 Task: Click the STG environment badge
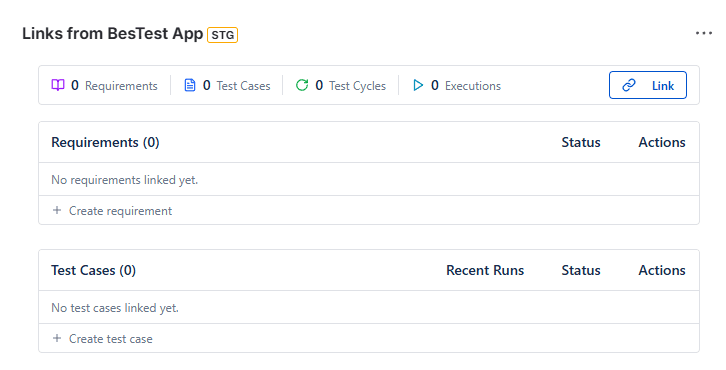tap(223, 35)
